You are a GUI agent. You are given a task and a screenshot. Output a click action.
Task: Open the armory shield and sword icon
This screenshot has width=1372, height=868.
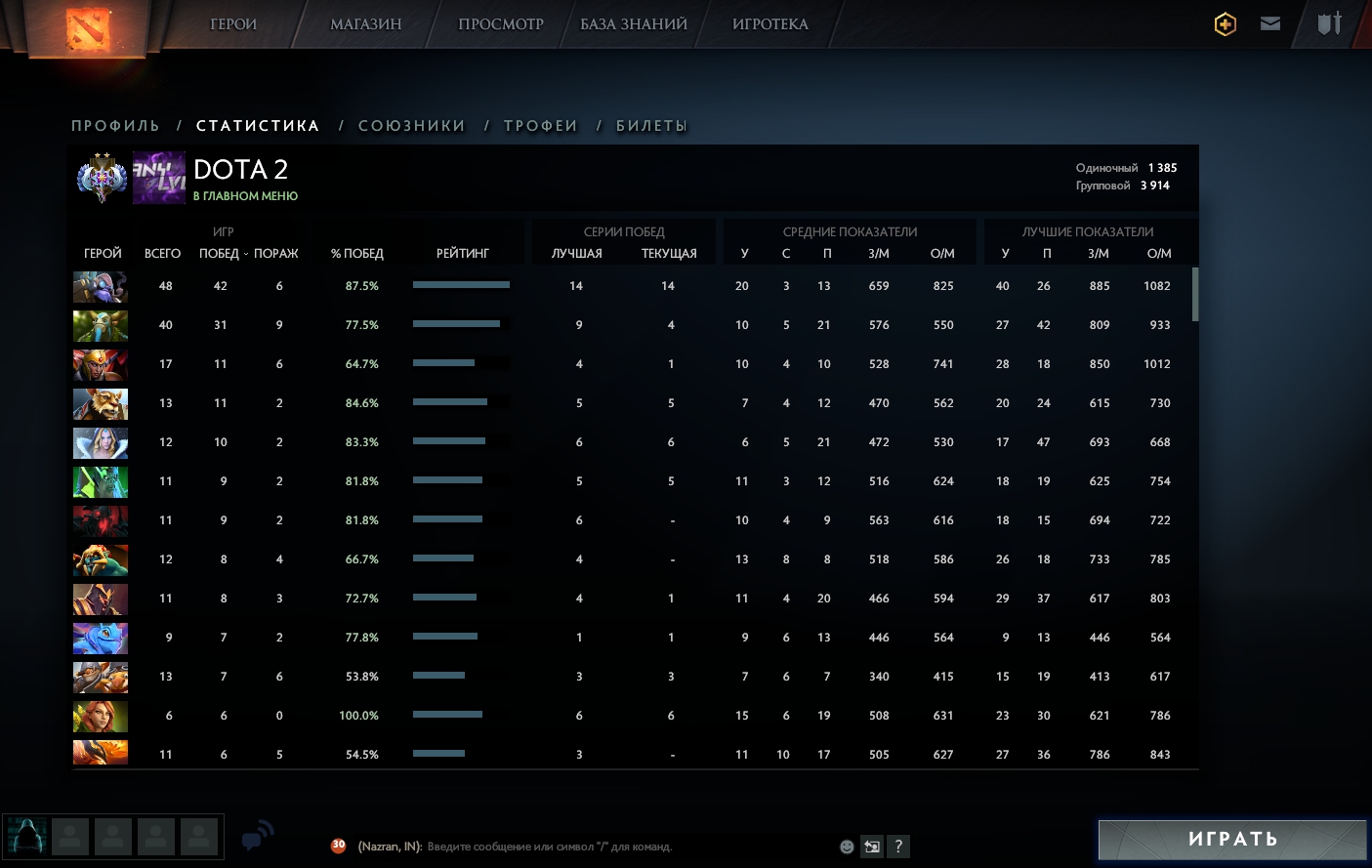(1329, 23)
